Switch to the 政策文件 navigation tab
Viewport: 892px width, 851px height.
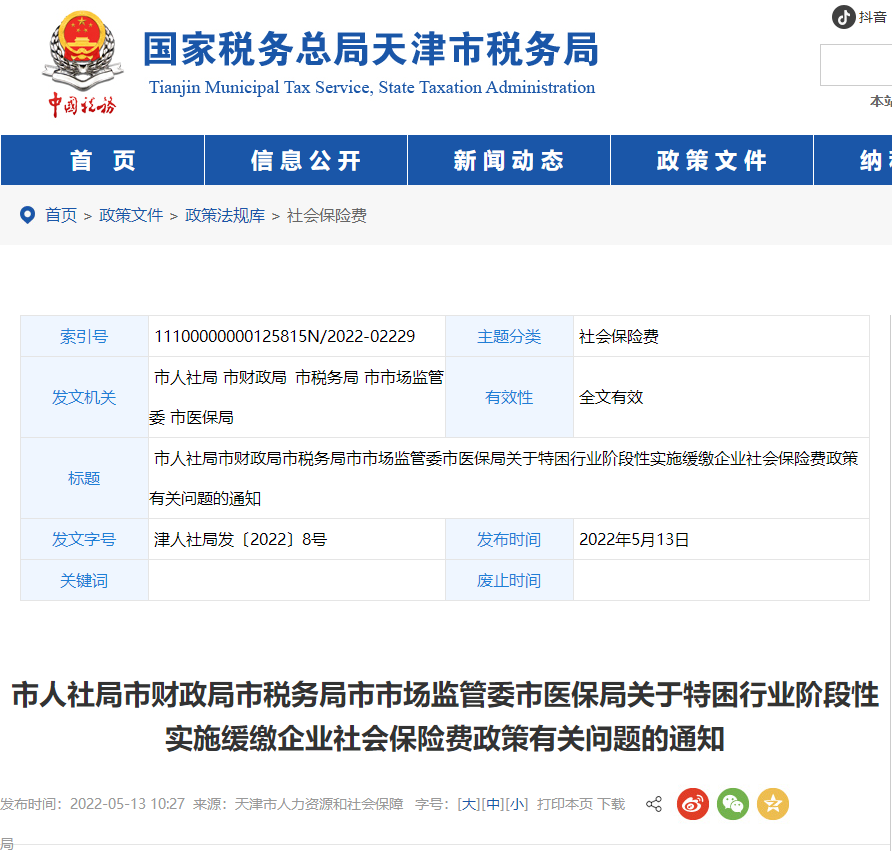[x=712, y=160]
